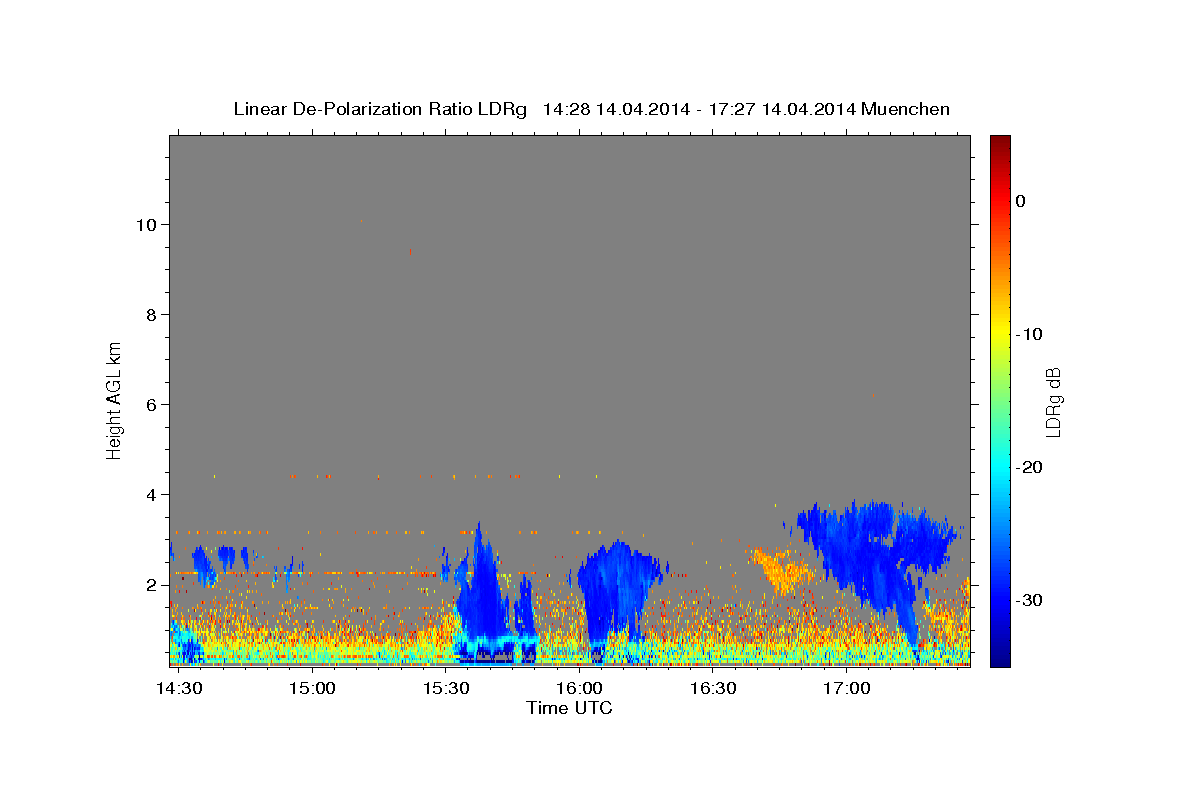Click the plot title text 'Linear De-Polarization Ratio LDRg'

pyautogui.click(x=380, y=109)
